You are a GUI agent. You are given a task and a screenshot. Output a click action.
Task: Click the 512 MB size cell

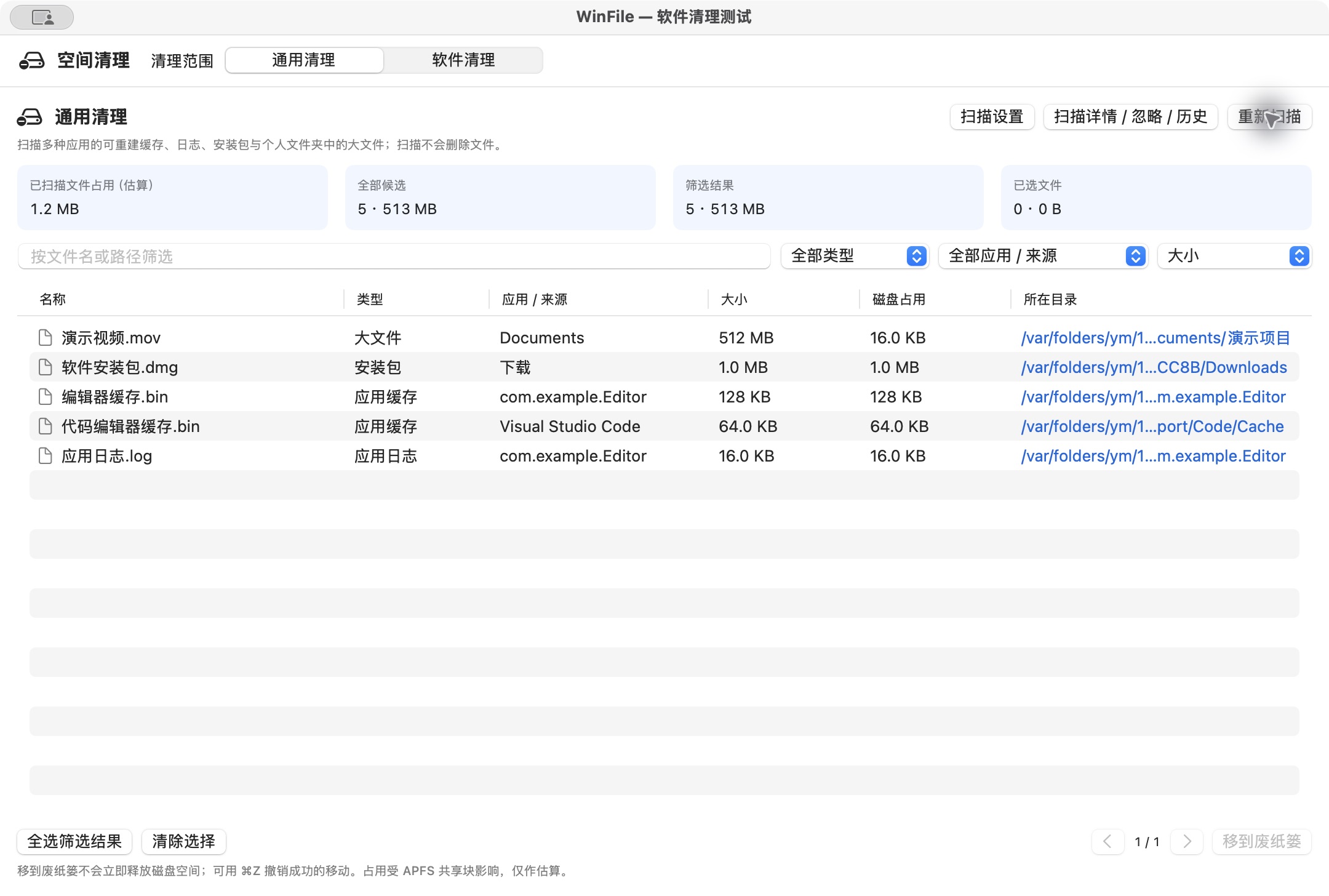click(746, 338)
